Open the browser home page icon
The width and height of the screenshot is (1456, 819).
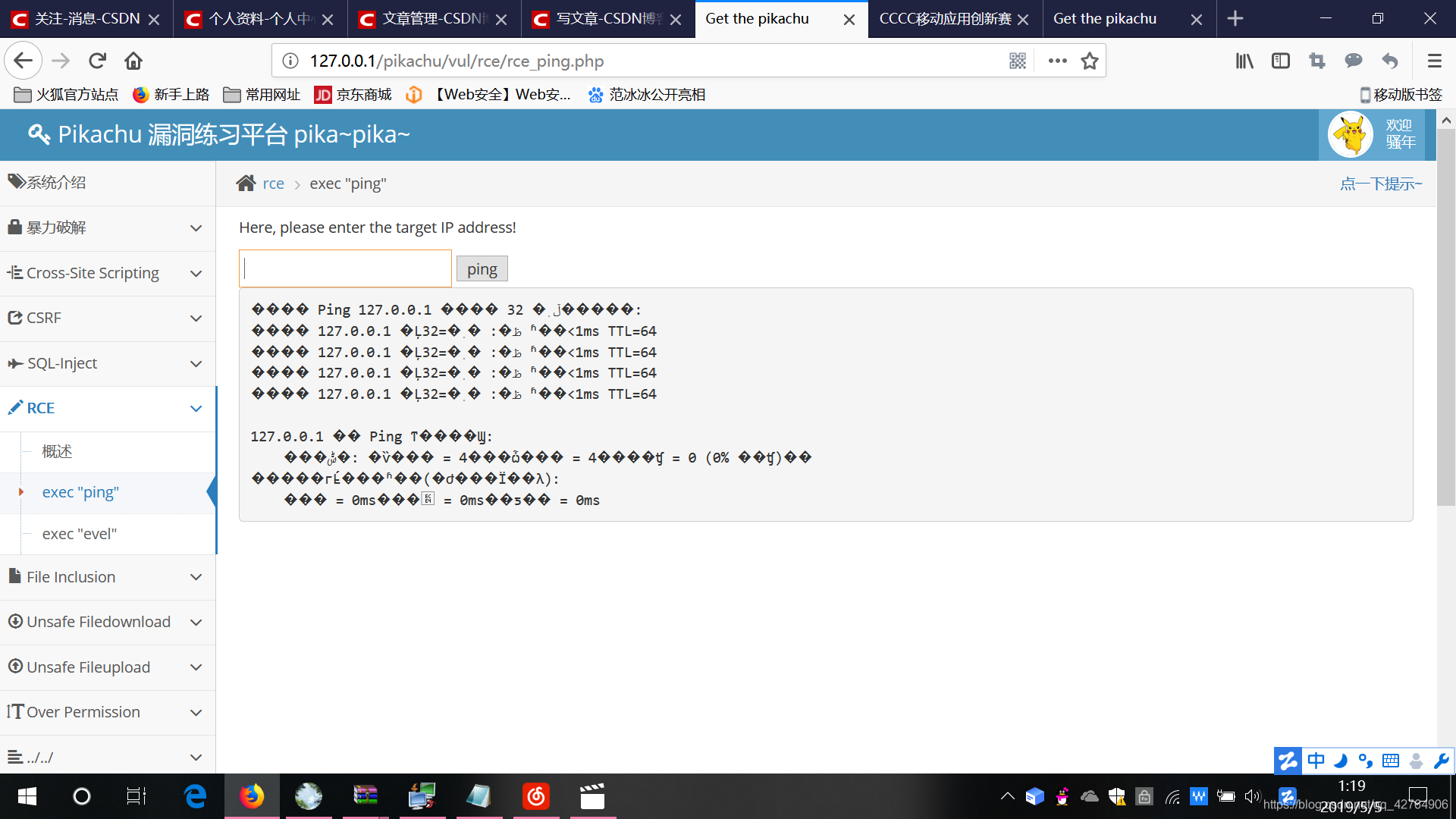[133, 61]
